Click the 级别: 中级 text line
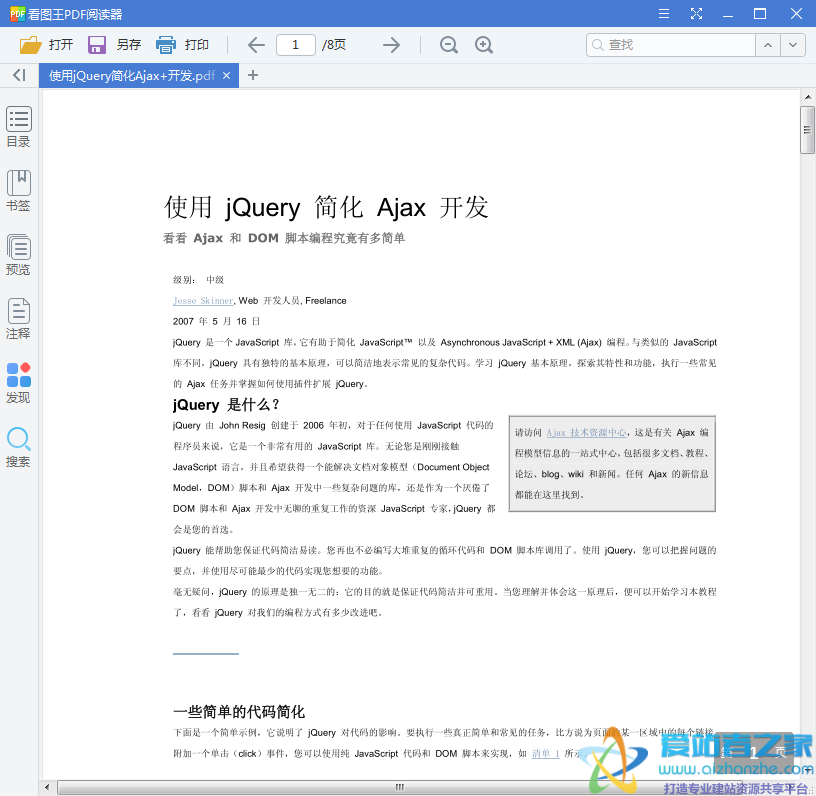 tap(198, 280)
